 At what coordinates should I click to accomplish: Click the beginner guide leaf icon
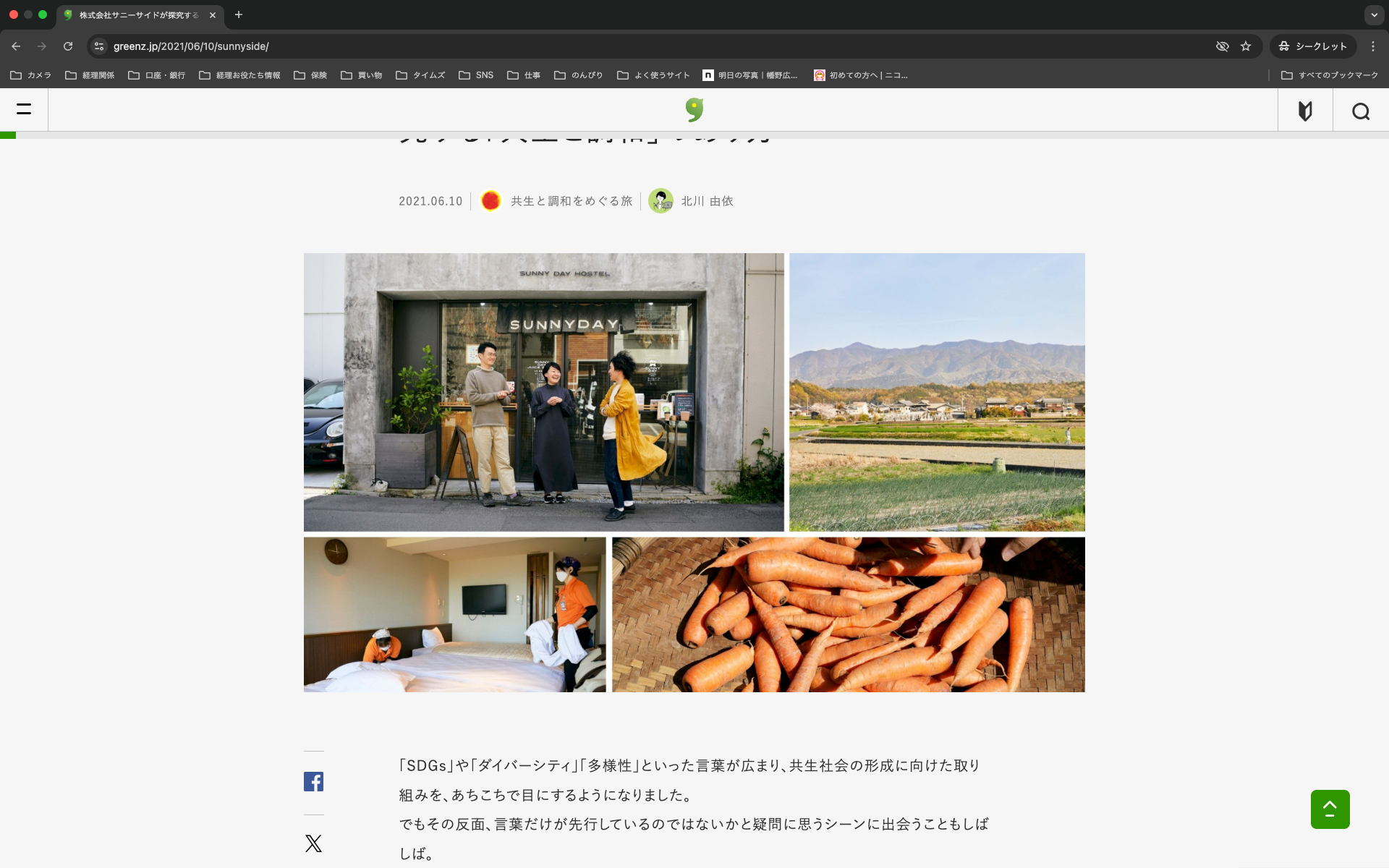tap(1305, 111)
